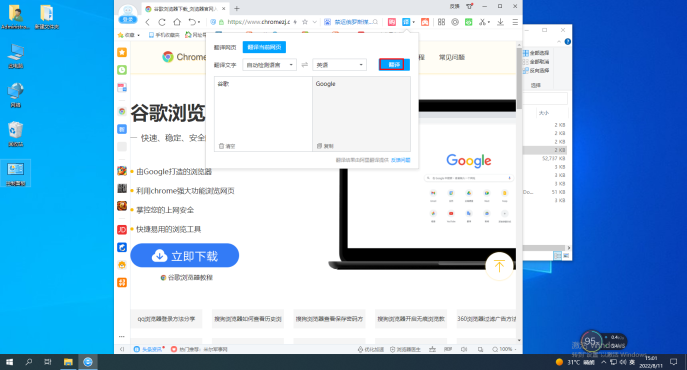Click the Size column header in Explorer
Image resolution: width=687 pixels, height=370 pixels.
pos(544,113)
